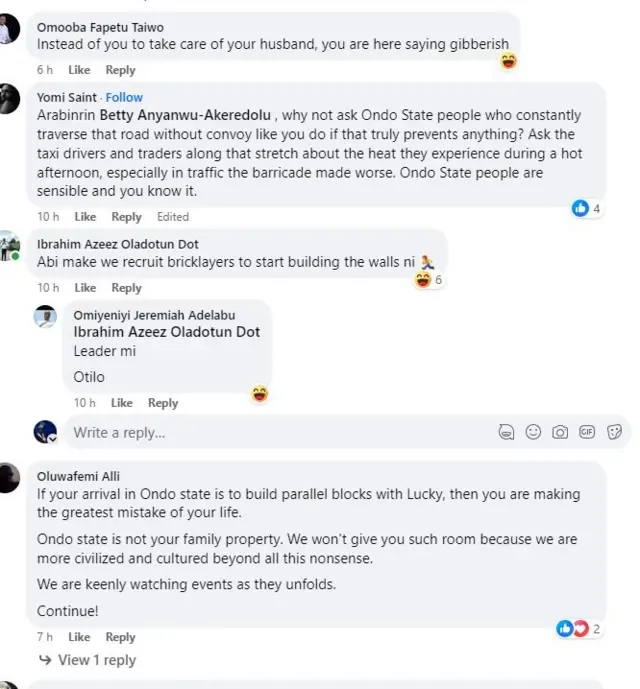Viewport: 640px width, 689px height.
Task: Reply to Yomi Saint's comment
Action: (x=126, y=217)
